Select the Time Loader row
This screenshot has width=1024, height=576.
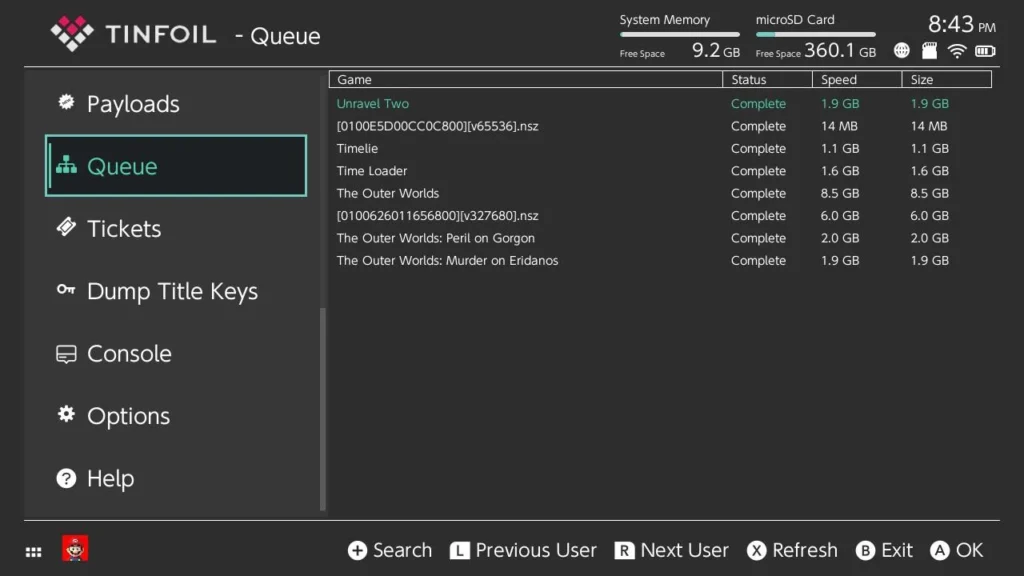(x=660, y=170)
